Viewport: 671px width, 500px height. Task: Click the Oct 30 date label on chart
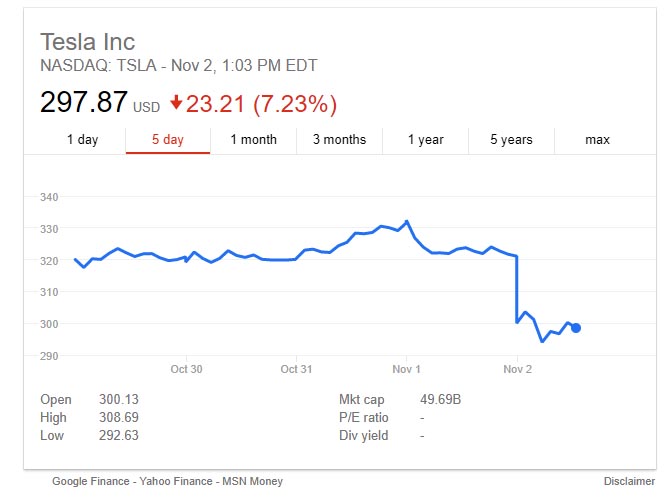click(x=186, y=369)
